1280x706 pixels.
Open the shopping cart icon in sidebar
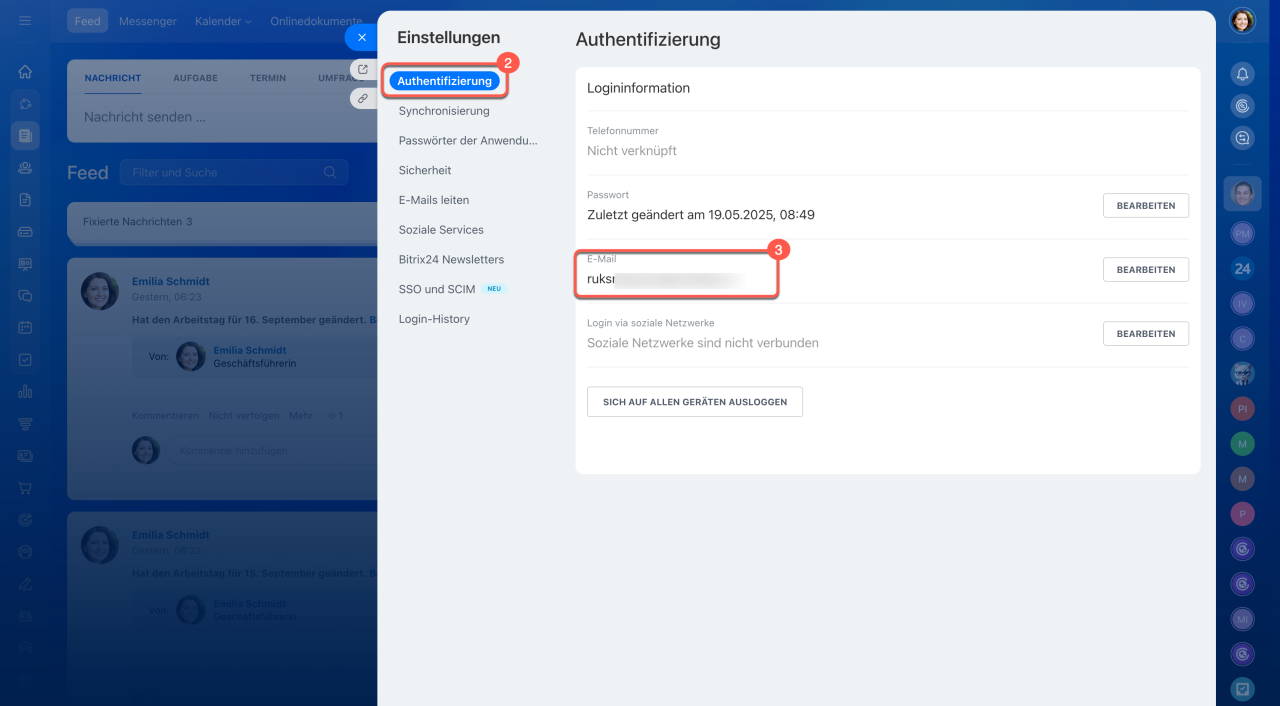(25, 488)
